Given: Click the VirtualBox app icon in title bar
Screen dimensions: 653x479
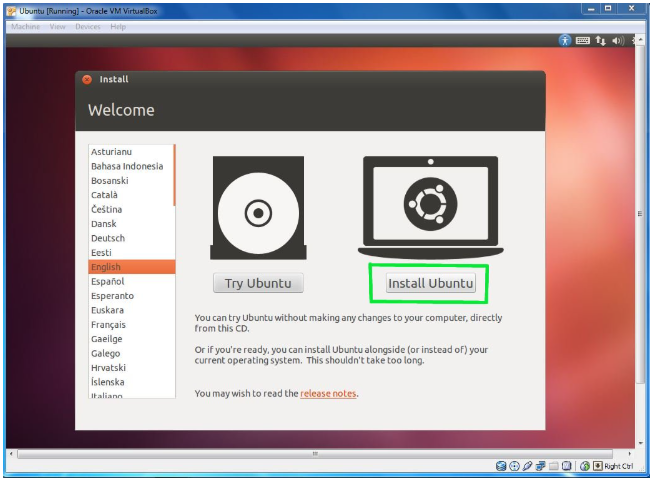Looking at the screenshot, I should (x=12, y=11).
